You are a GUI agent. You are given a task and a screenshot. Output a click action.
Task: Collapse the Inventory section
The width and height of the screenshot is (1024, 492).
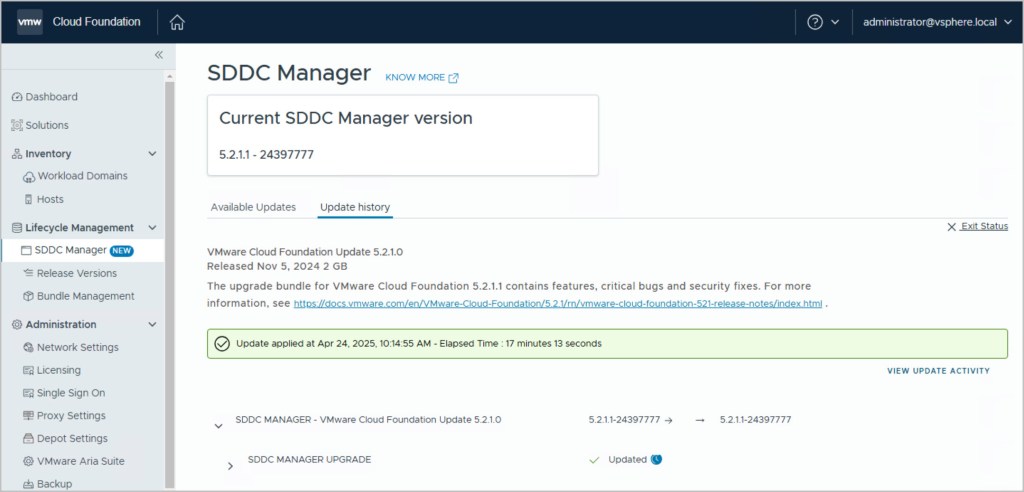click(x=152, y=154)
